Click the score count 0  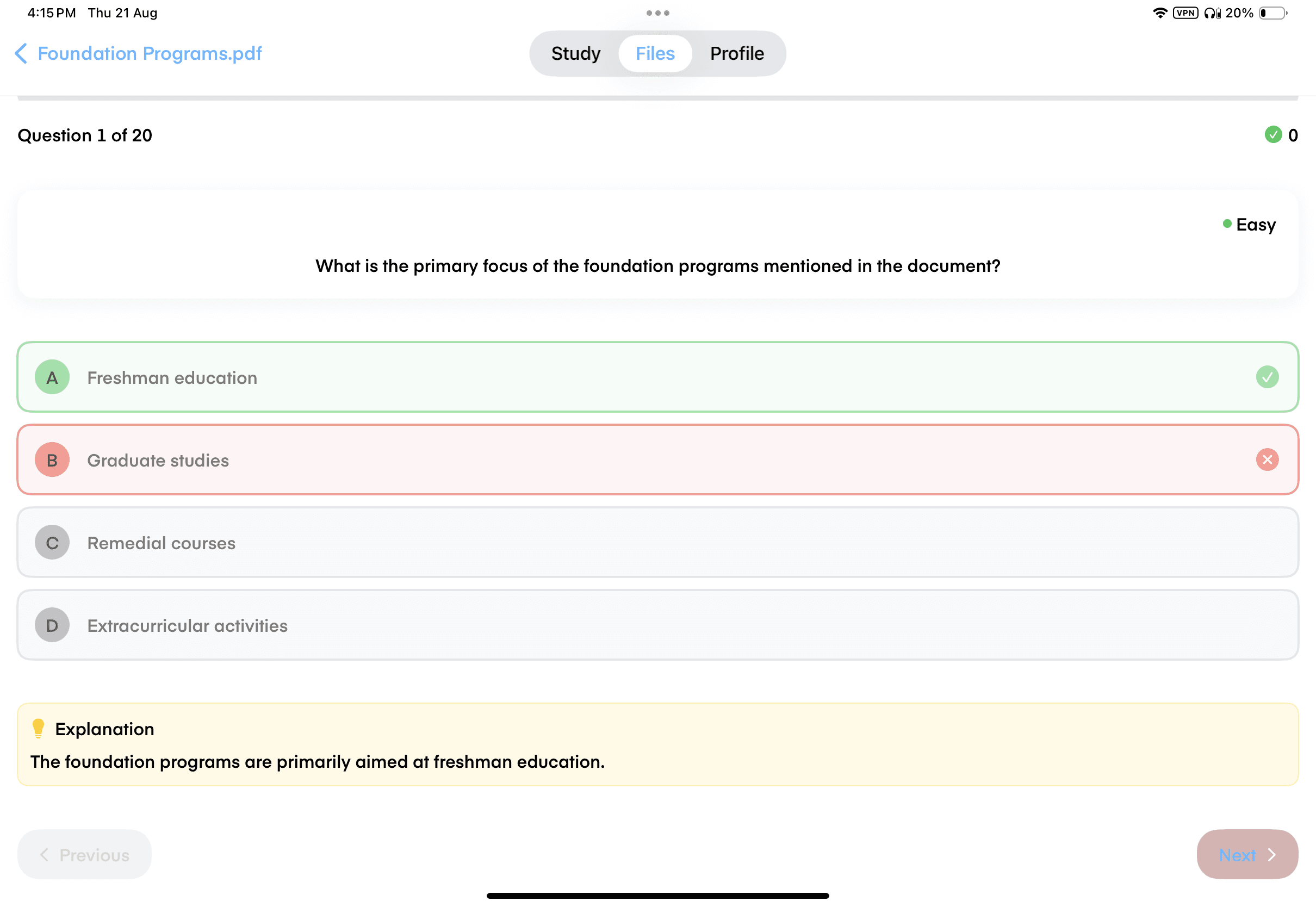tap(1293, 135)
